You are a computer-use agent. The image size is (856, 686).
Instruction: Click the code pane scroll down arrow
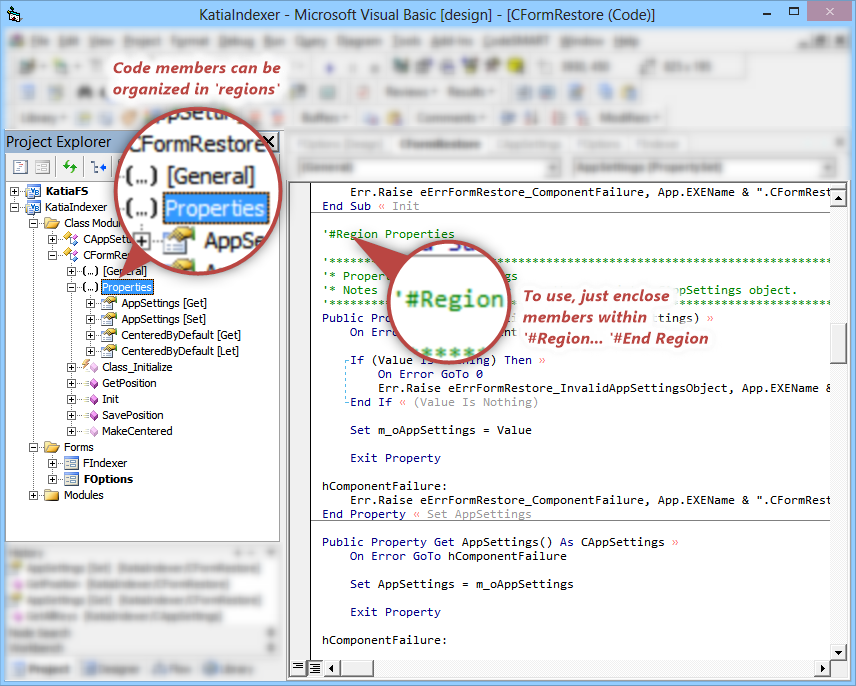coord(838,652)
